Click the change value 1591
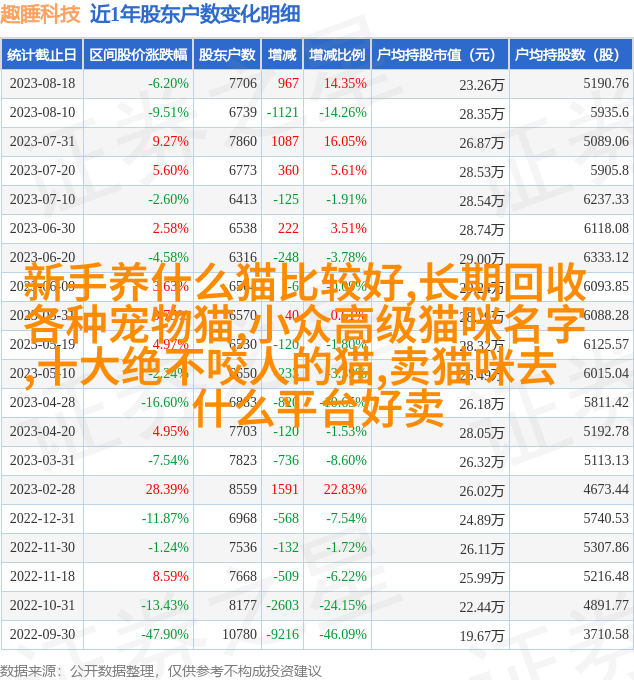Image resolution: width=634 pixels, height=680 pixels. [x=285, y=490]
